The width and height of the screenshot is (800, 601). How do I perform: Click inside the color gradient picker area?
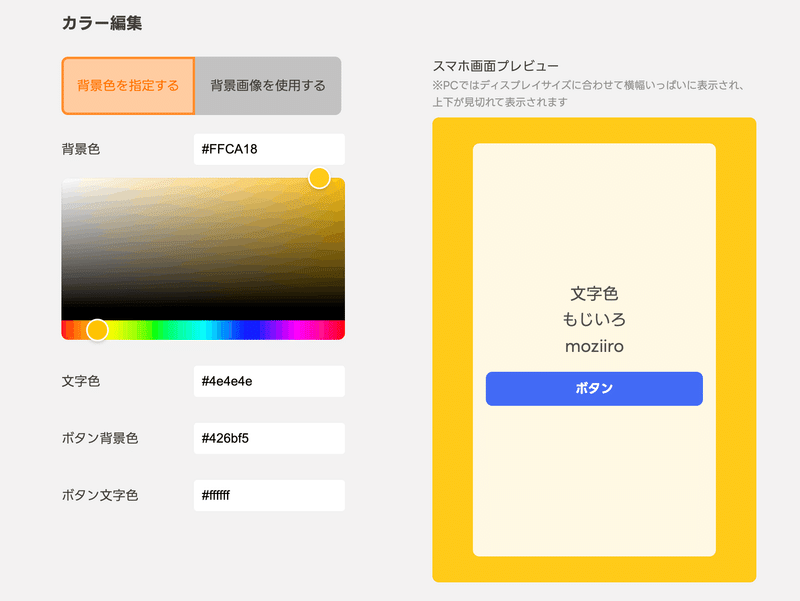203,249
